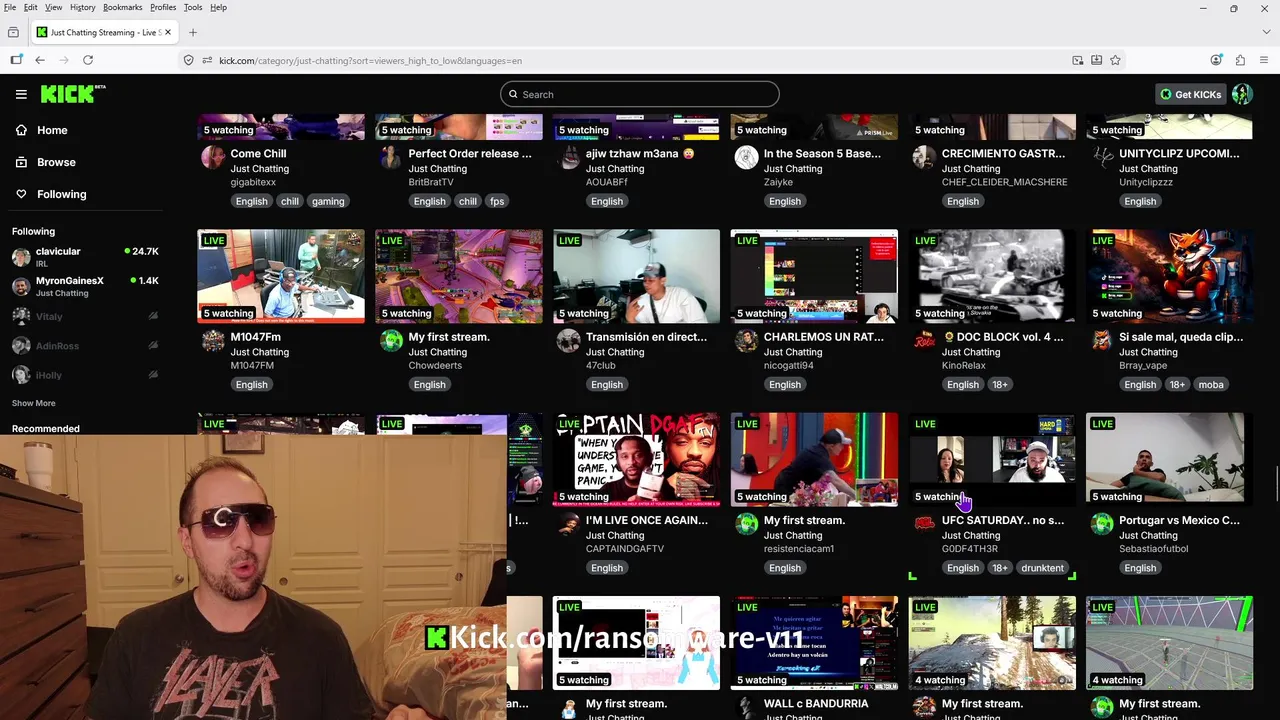Click BritBratTV channel avatar

tap(391, 157)
